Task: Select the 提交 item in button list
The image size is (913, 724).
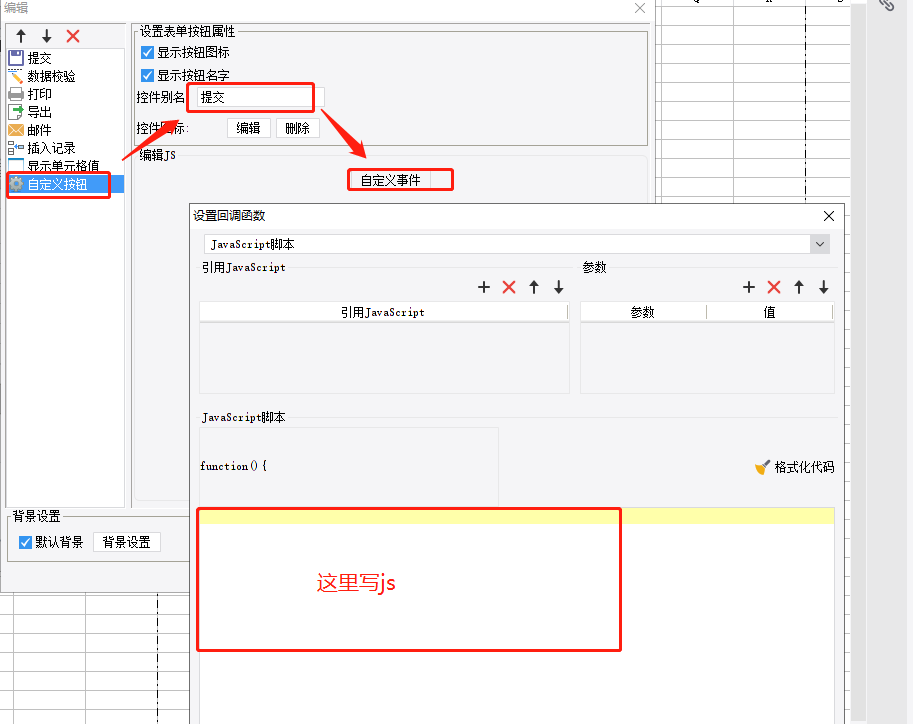Action: 40,58
